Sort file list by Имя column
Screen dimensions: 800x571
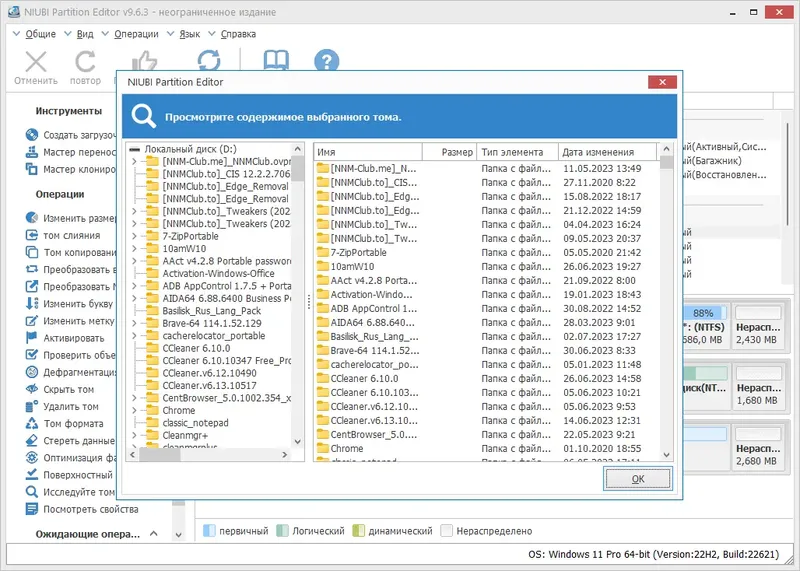(368, 152)
